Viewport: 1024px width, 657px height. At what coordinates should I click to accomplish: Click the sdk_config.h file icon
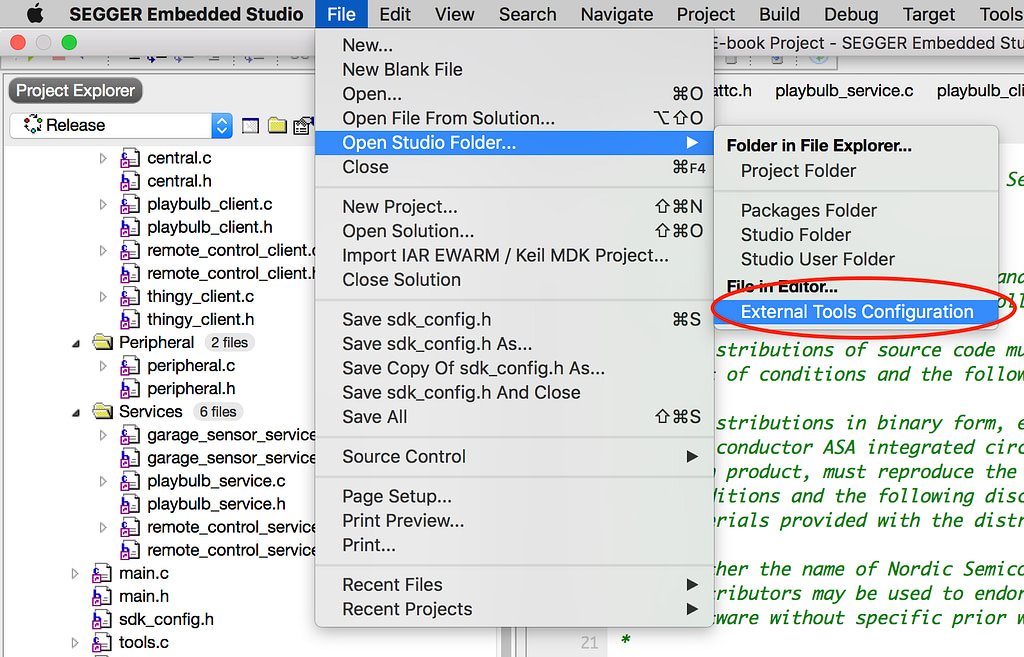pyautogui.click(x=101, y=619)
